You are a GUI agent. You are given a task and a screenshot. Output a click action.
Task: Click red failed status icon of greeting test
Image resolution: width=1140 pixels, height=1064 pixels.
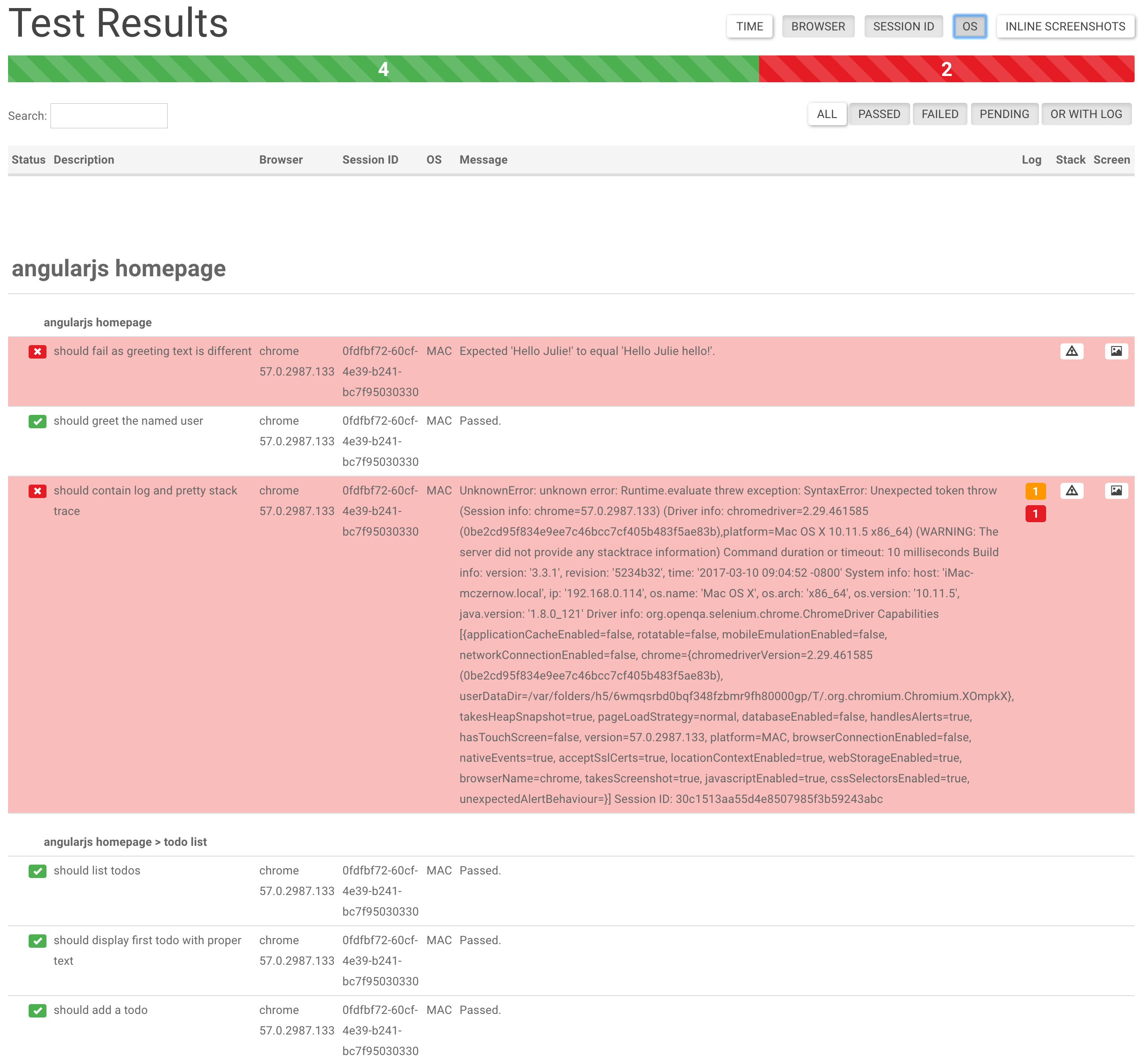(x=37, y=351)
